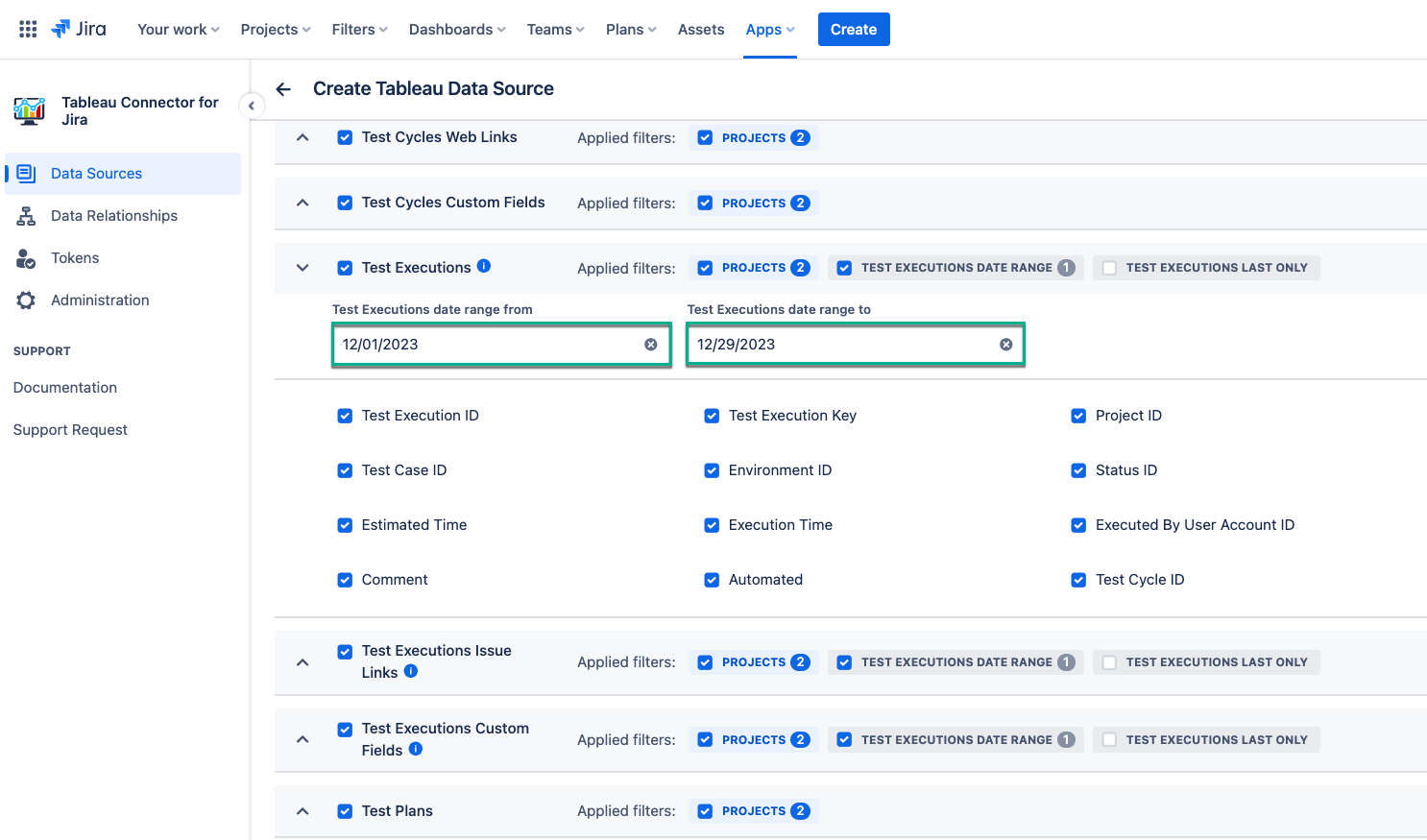Screen dimensions: 1427x840
Task: Click the blue Create button
Action: point(853,30)
